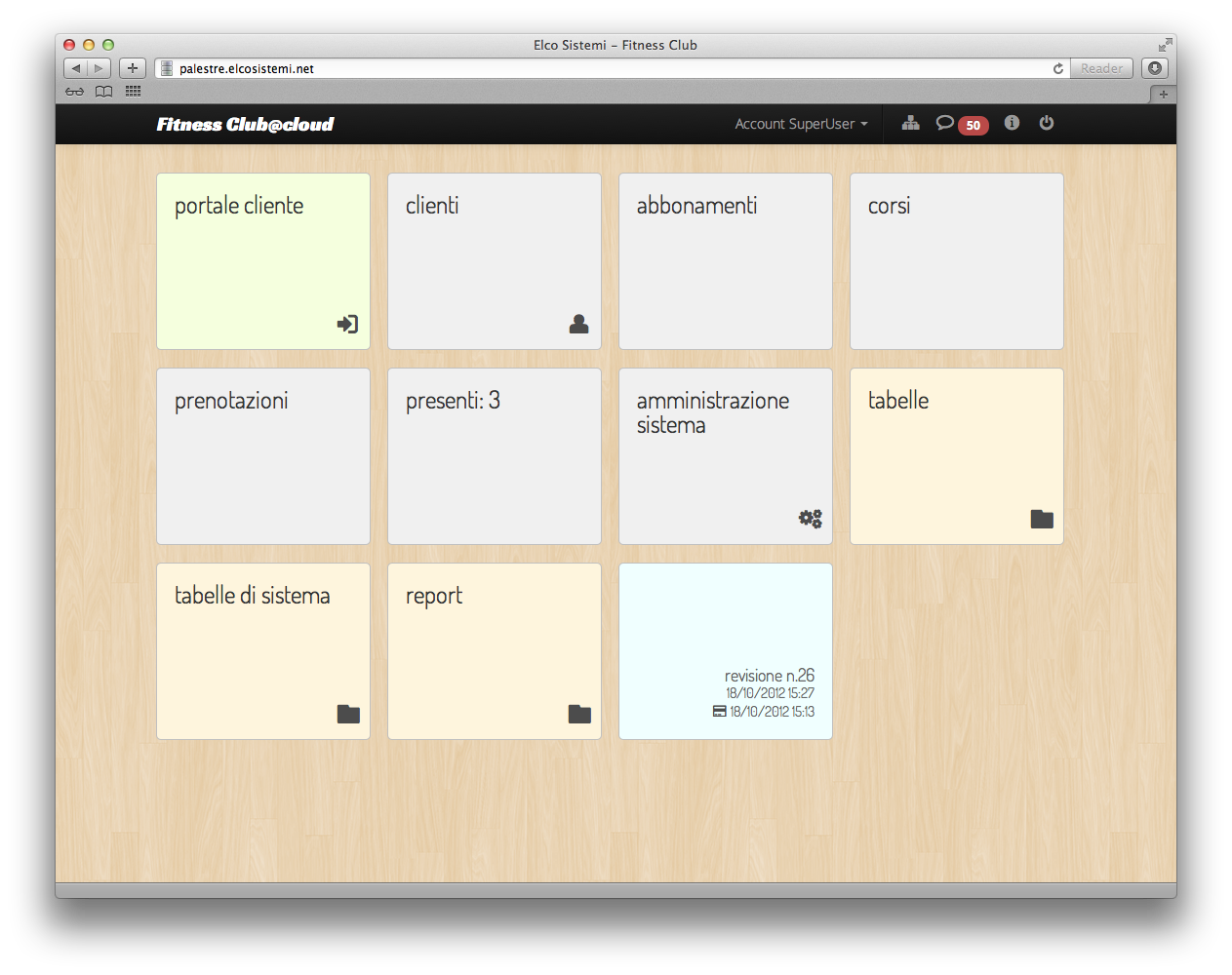The width and height of the screenshot is (1232, 975).
Task: Click the tabelle tile title text
Action: [x=898, y=401]
